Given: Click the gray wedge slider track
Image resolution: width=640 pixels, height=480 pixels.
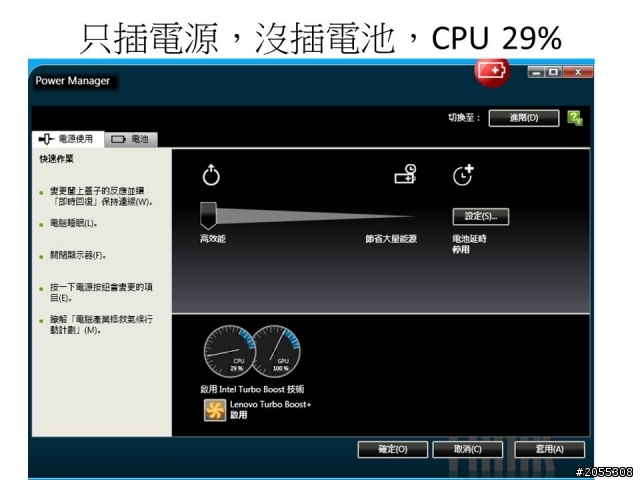Looking at the screenshot, I should [x=315, y=216].
